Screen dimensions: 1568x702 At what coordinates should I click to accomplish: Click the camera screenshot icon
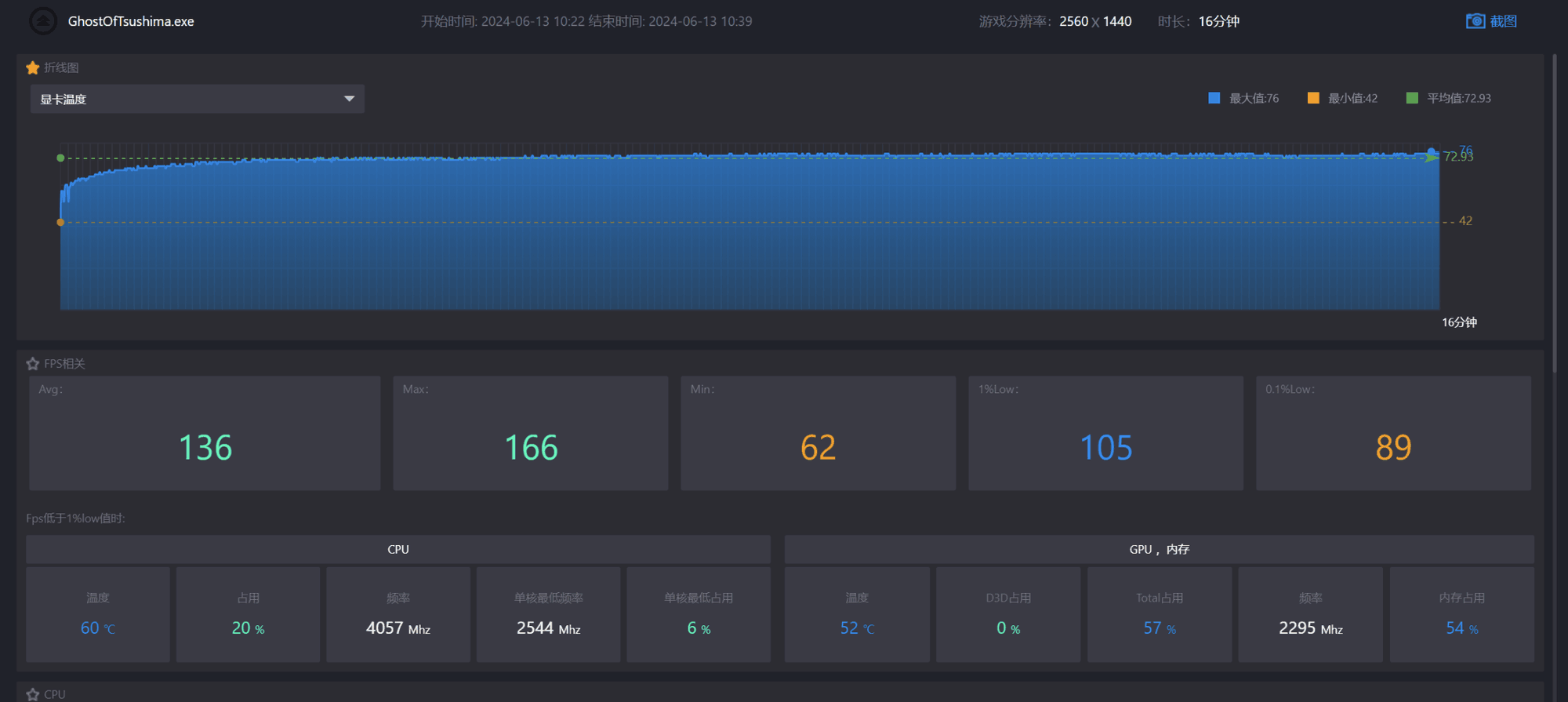1475,21
